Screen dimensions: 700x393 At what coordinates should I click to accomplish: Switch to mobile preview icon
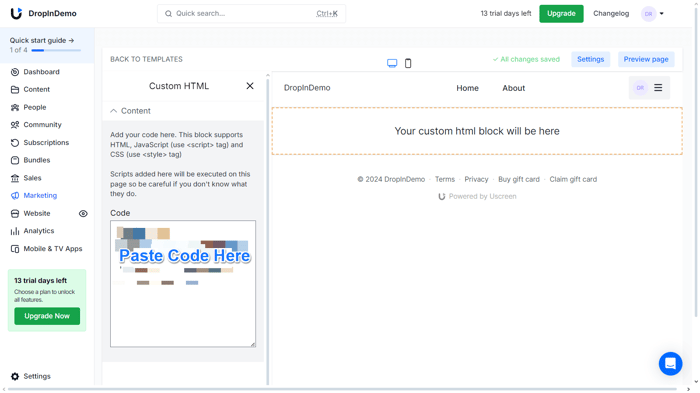[408, 63]
